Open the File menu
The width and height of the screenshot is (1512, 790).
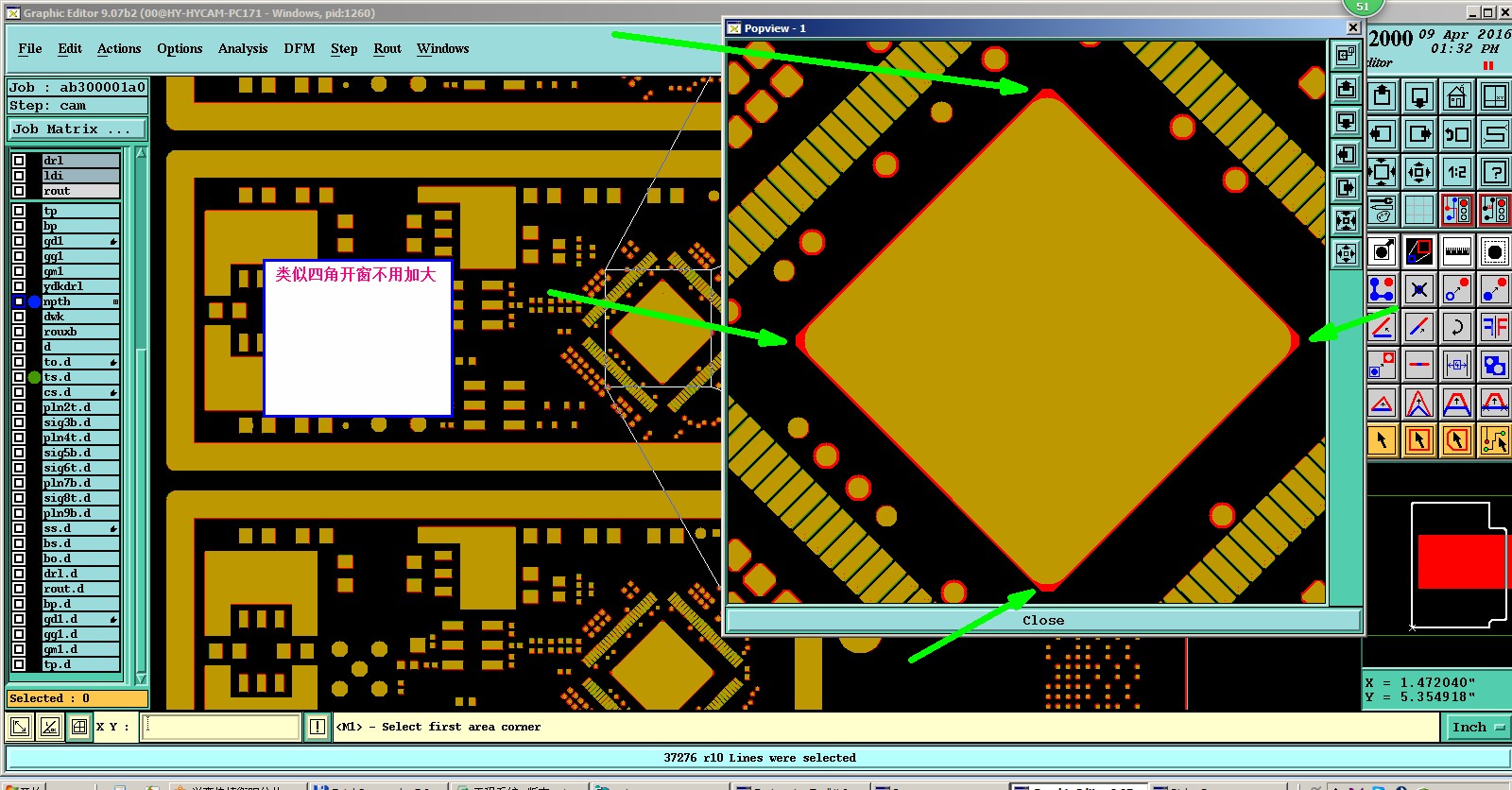(30, 48)
